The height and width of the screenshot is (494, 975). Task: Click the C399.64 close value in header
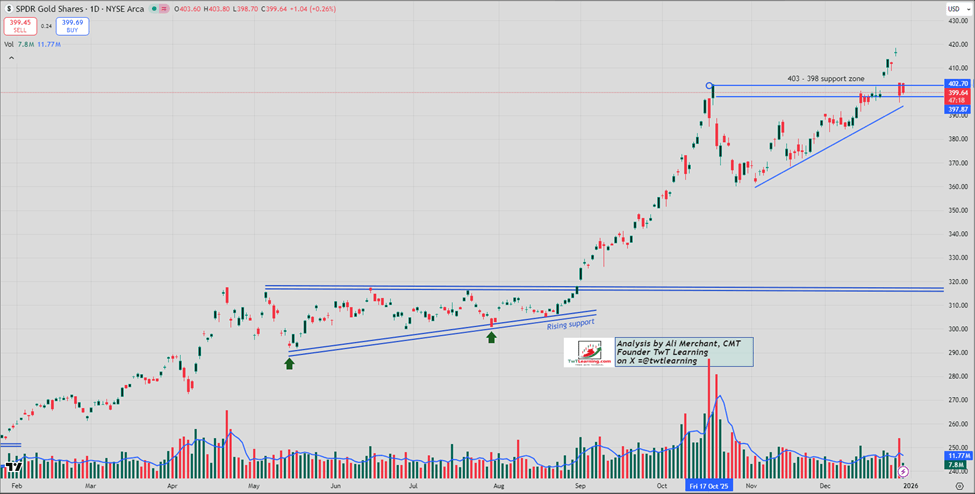[x=272, y=9]
